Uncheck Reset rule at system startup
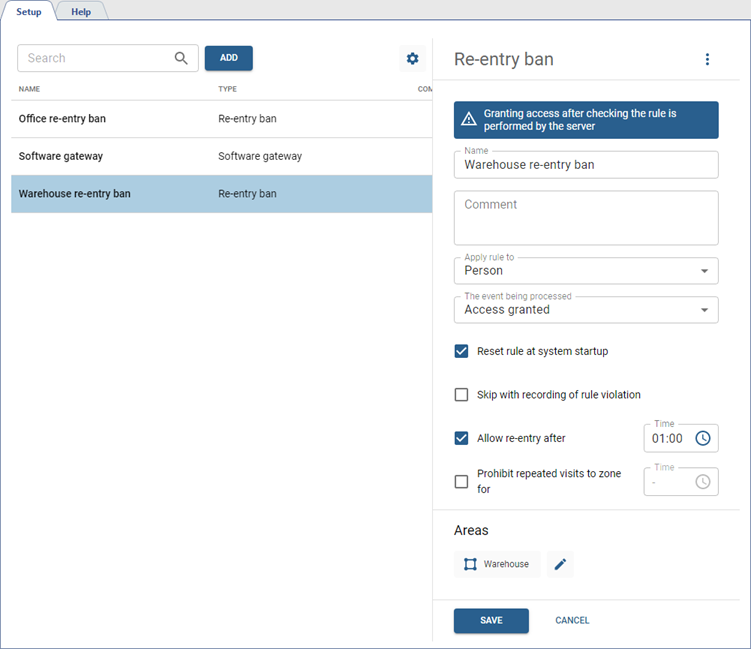 (461, 351)
